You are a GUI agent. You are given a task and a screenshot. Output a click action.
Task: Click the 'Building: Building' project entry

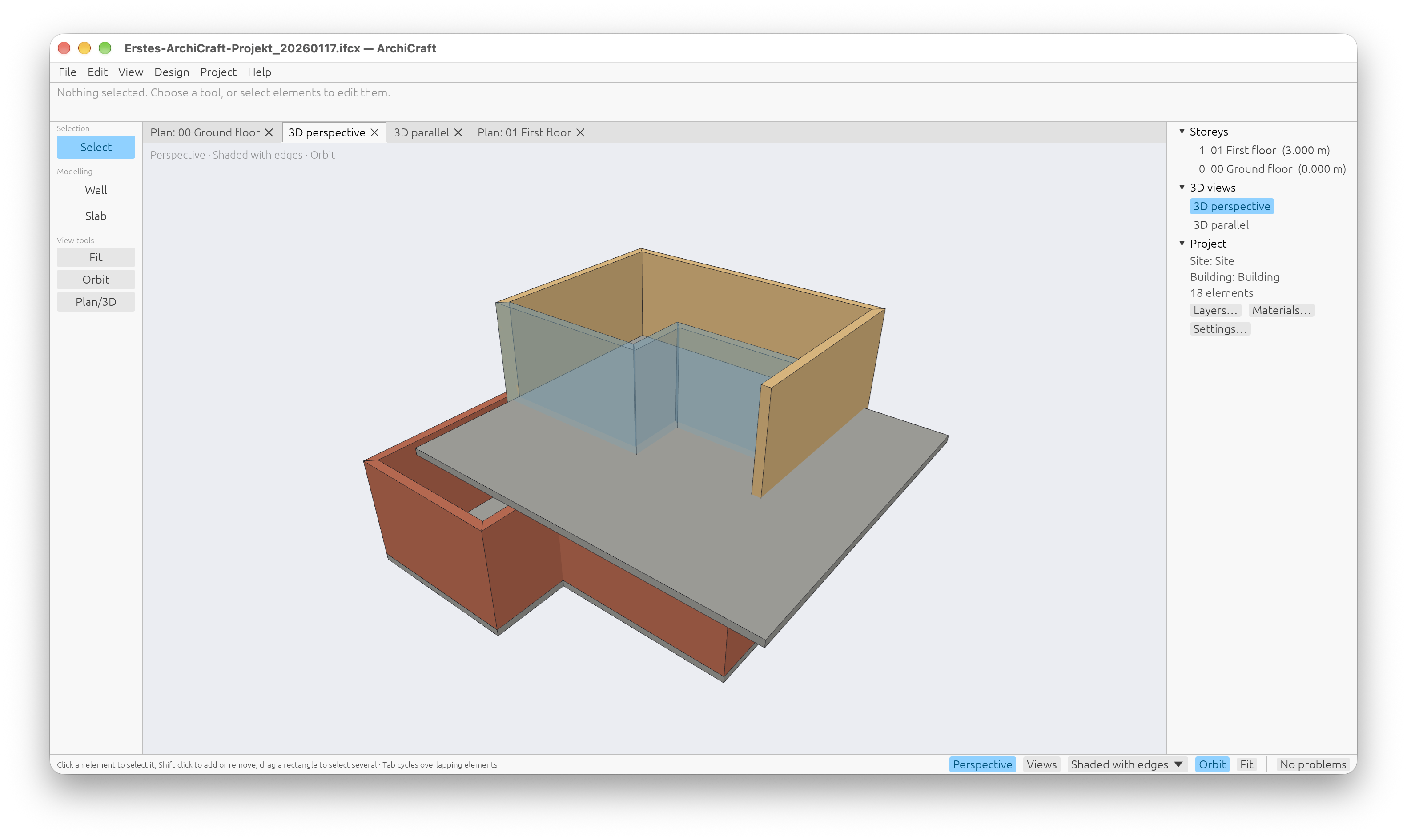pos(1234,277)
